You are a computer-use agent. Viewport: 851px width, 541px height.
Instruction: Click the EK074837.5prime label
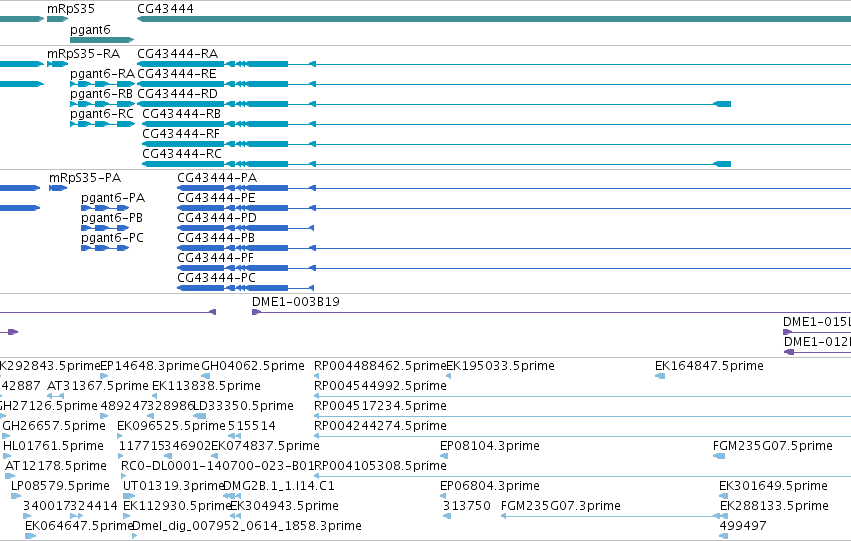(x=265, y=447)
